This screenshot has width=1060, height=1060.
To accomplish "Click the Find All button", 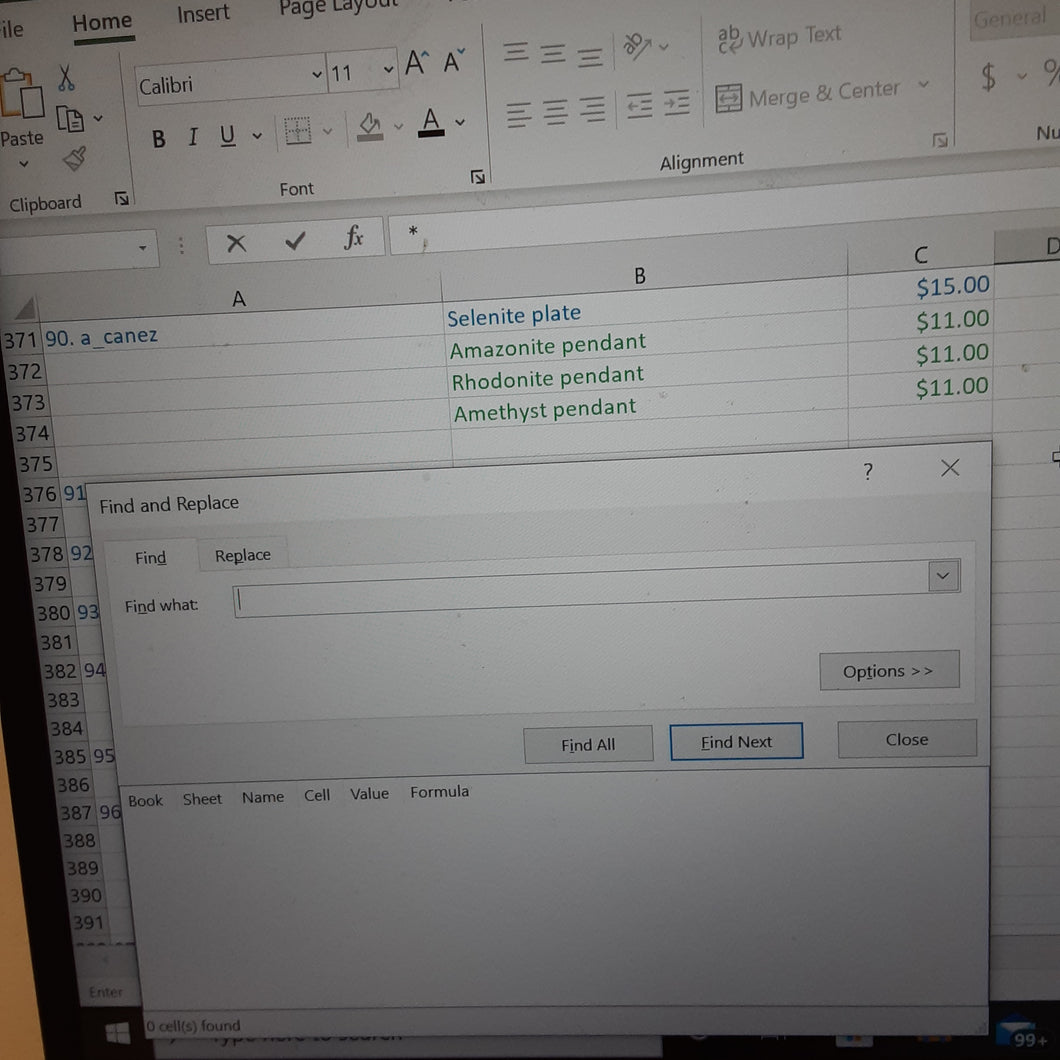I will (x=588, y=745).
